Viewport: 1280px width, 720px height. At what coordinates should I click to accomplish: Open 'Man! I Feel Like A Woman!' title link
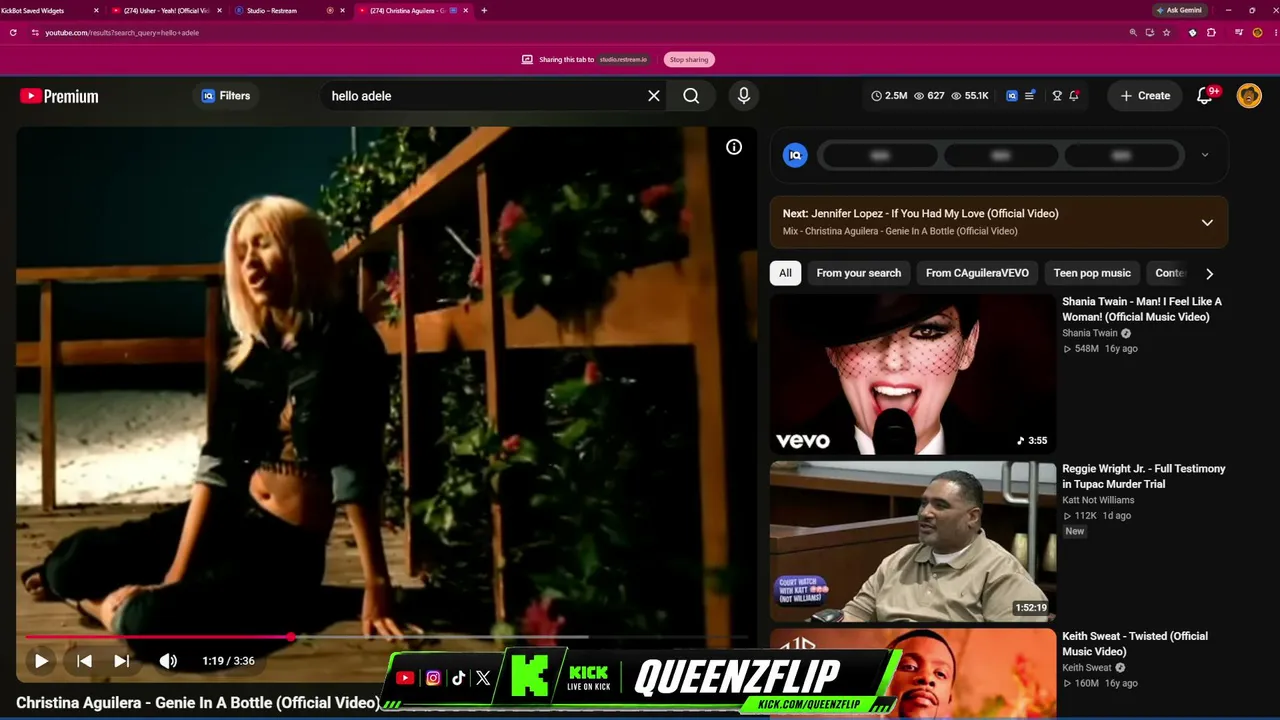point(1142,309)
